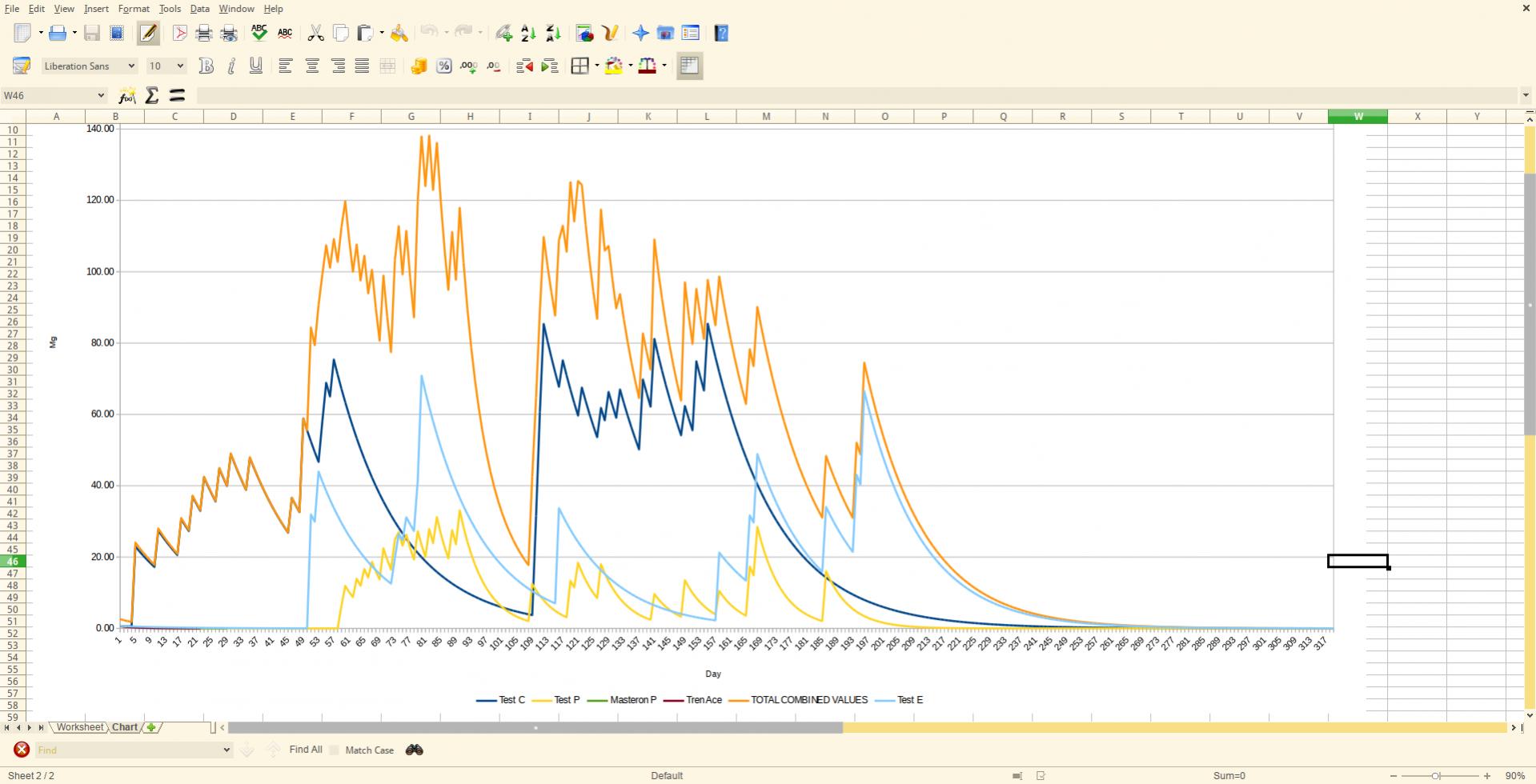This screenshot has width=1536, height=784.
Task: Switch to the Worksheet tab
Action: pos(80,727)
